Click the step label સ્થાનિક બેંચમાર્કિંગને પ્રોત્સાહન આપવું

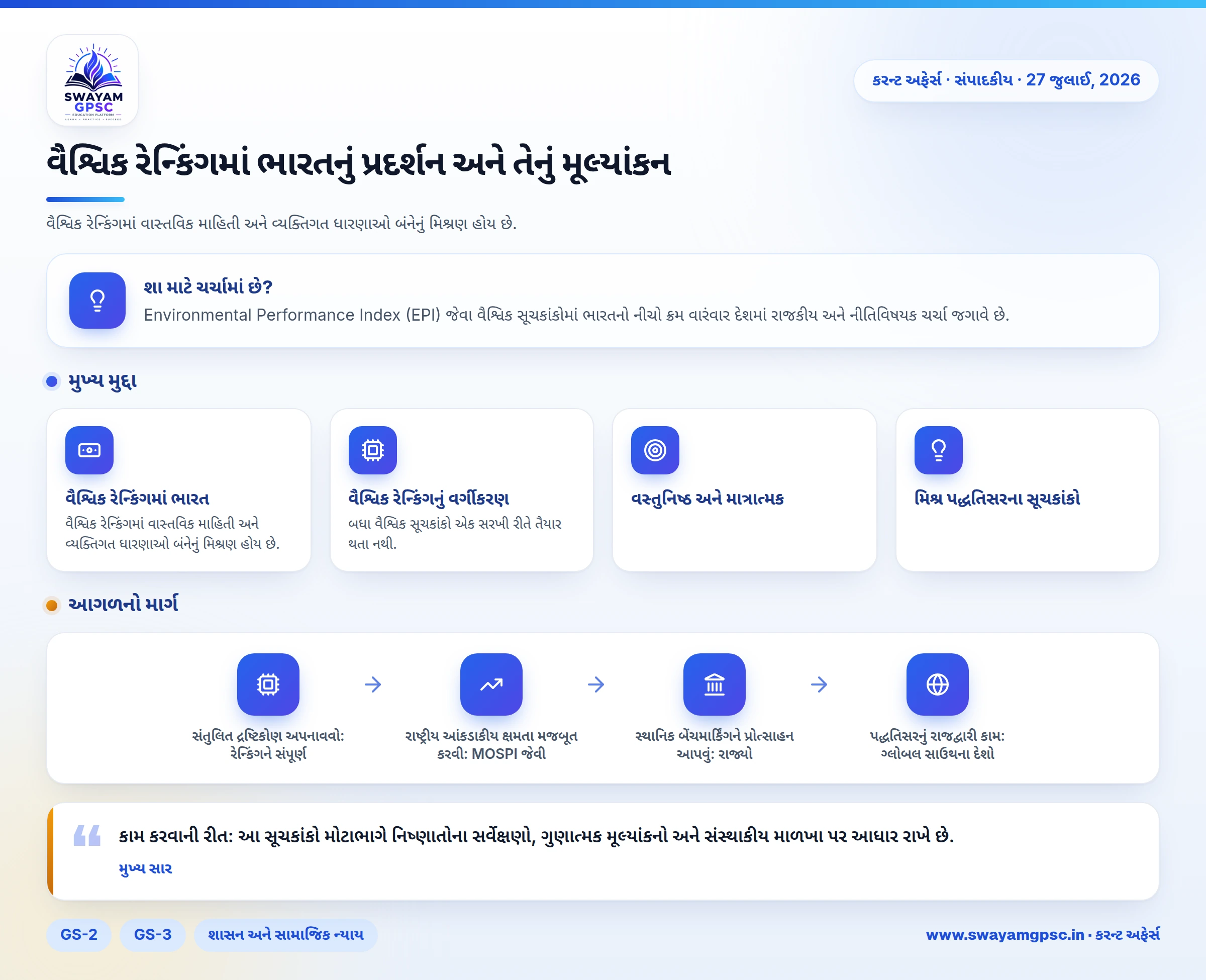pos(715,745)
